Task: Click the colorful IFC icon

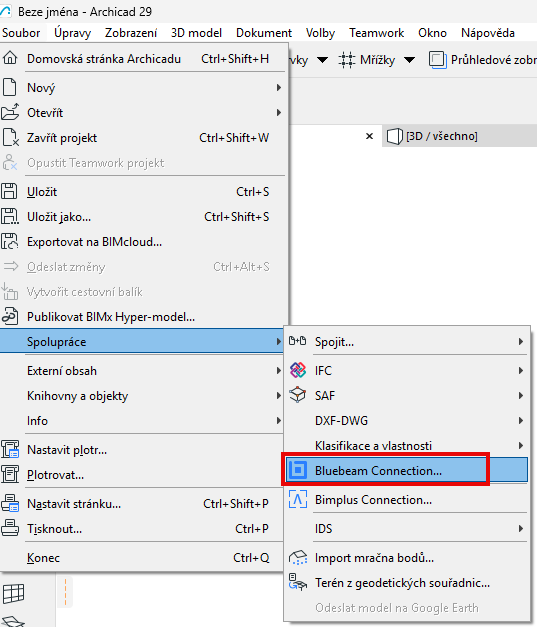Action: 297,370
